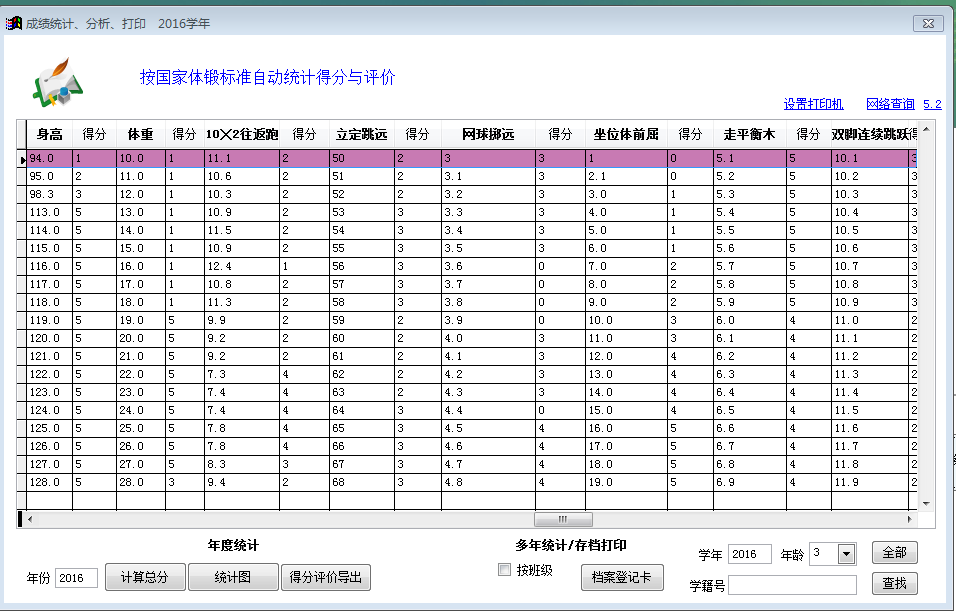956x612 pixels.
Task: Click the 得分评价导出 button
Action: pyautogui.click(x=326, y=577)
